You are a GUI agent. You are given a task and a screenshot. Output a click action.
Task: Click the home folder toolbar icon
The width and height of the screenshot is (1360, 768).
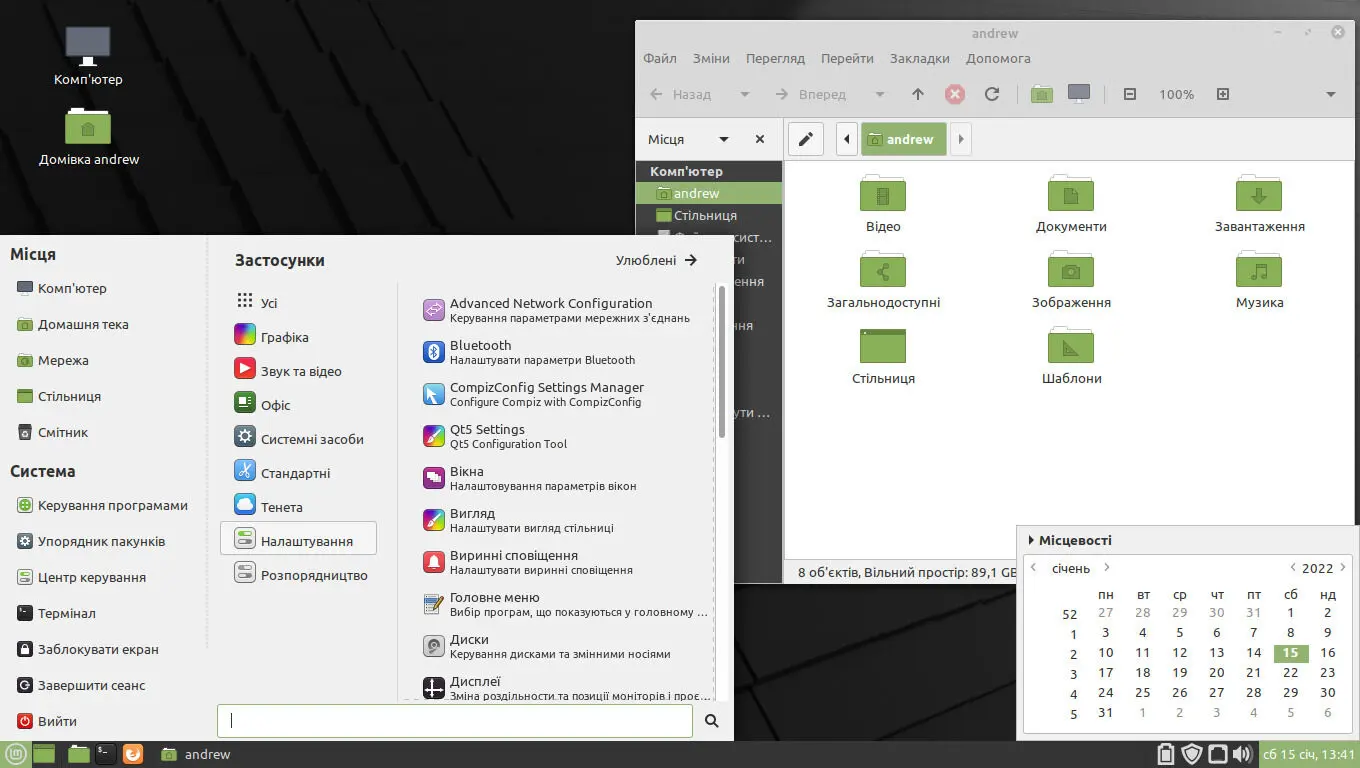[x=1042, y=94]
